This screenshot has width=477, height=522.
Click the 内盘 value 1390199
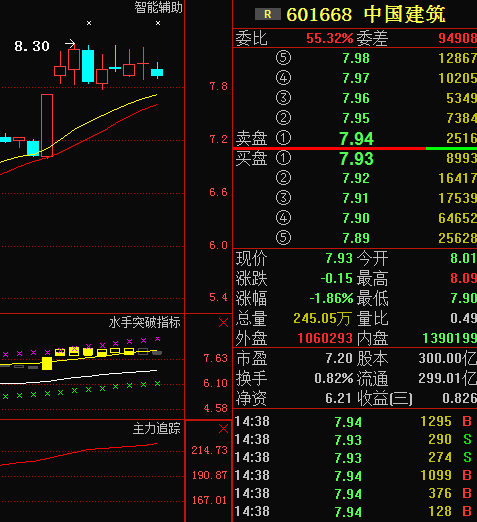pos(450,338)
